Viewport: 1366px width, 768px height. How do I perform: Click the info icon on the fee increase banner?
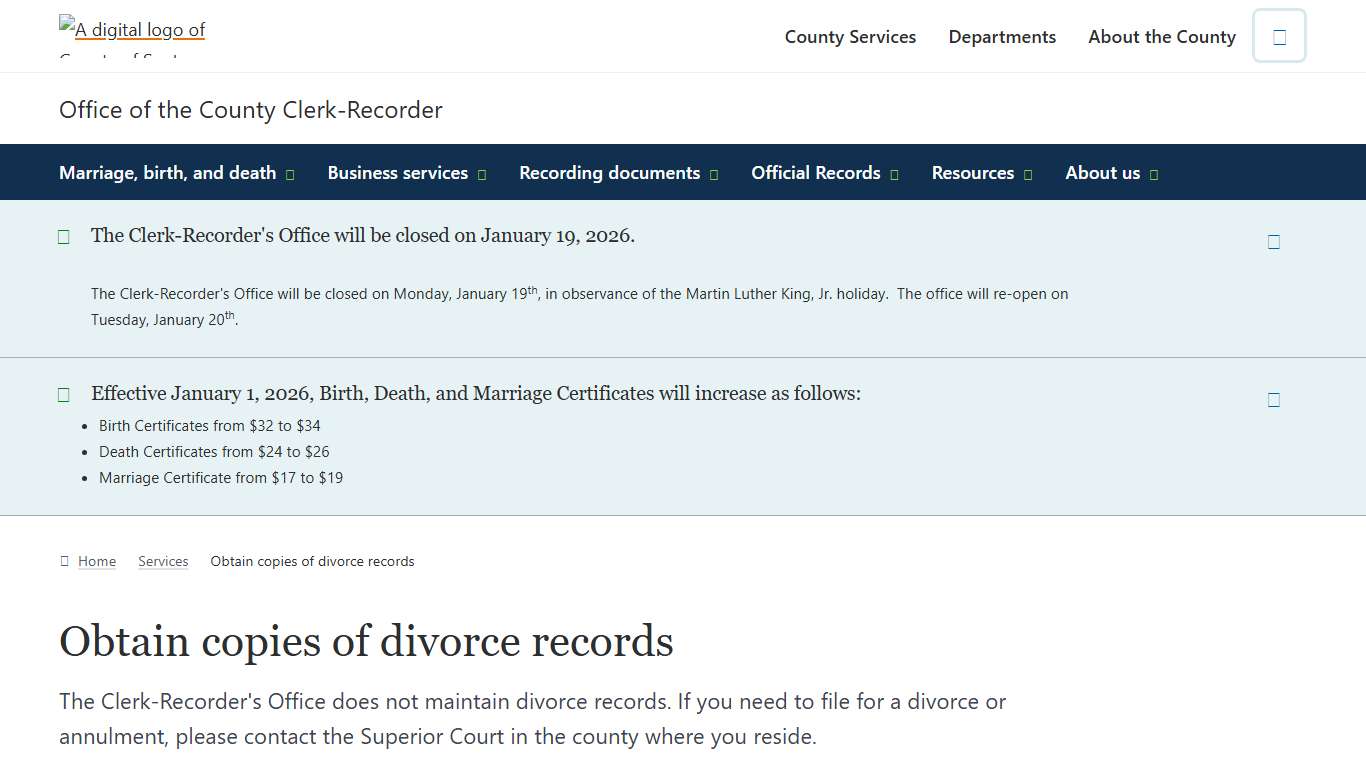(63, 394)
